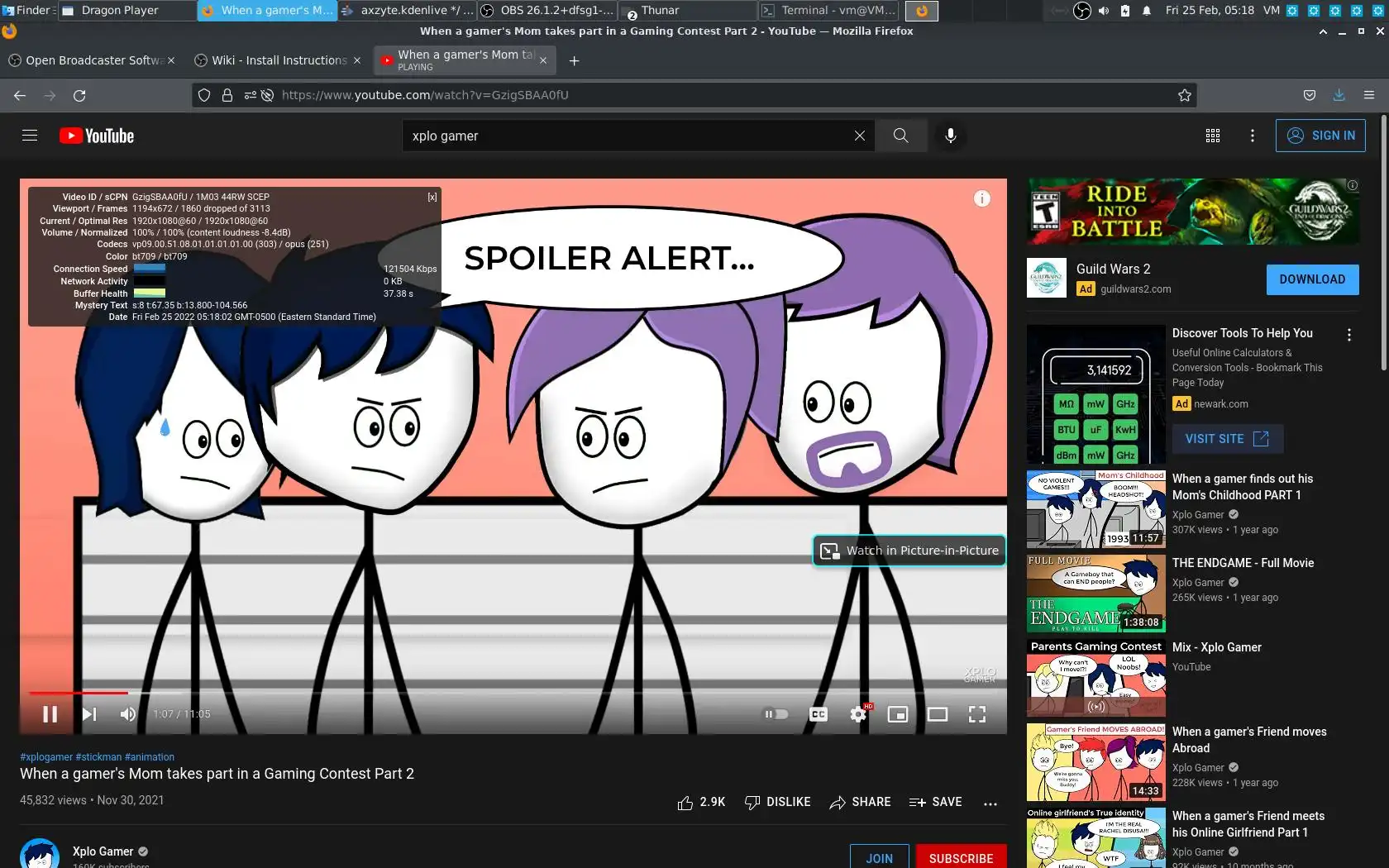Open a new Firefox tab
Image resolution: width=1389 pixels, height=868 pixels.
click(575, 60)
